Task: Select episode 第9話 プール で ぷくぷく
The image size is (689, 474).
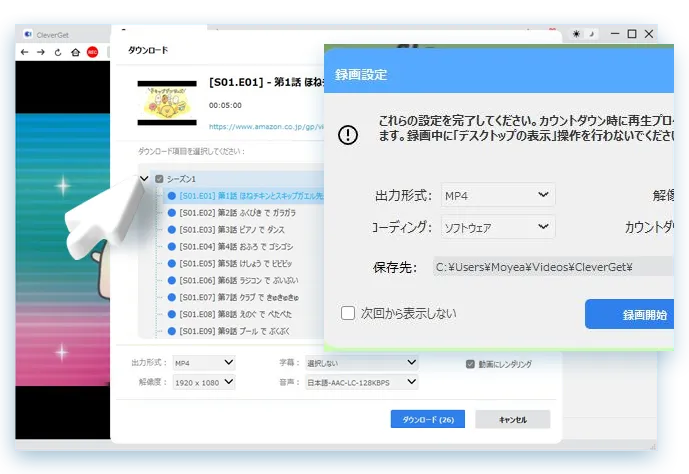Action: [x=235, y=331]
